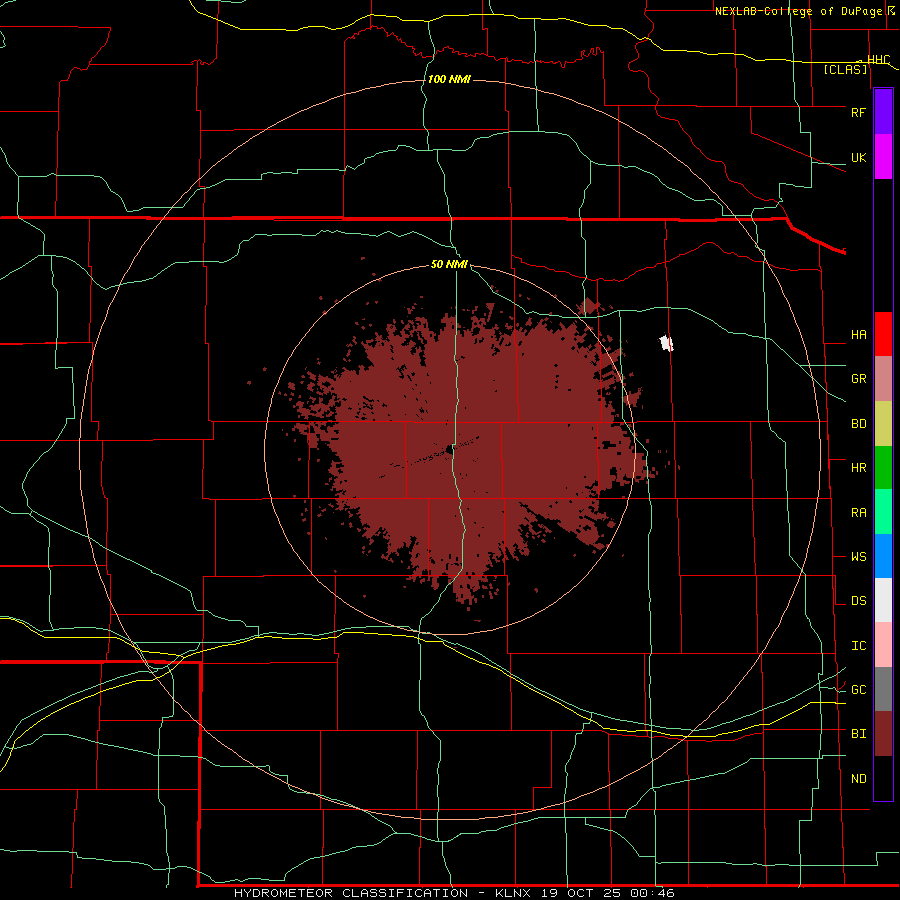Click the magenta UK legend swatch
The image size is (900, 900).
tap(883, 157)
